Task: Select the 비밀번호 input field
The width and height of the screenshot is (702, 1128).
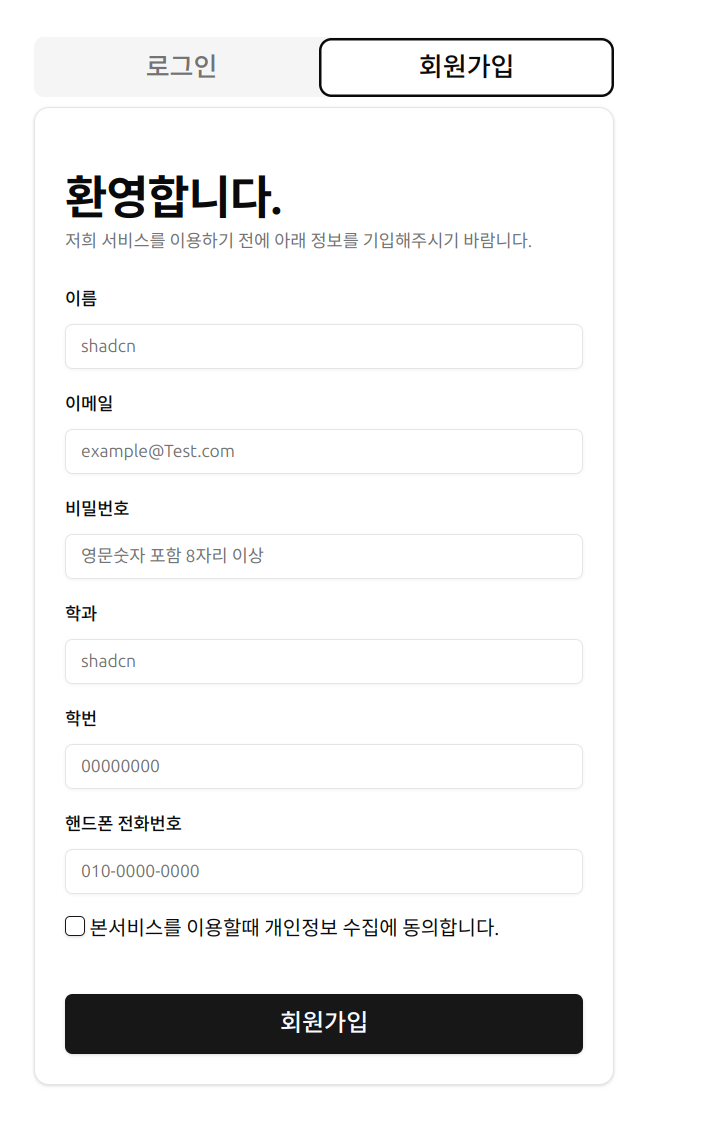Action: 323,556
